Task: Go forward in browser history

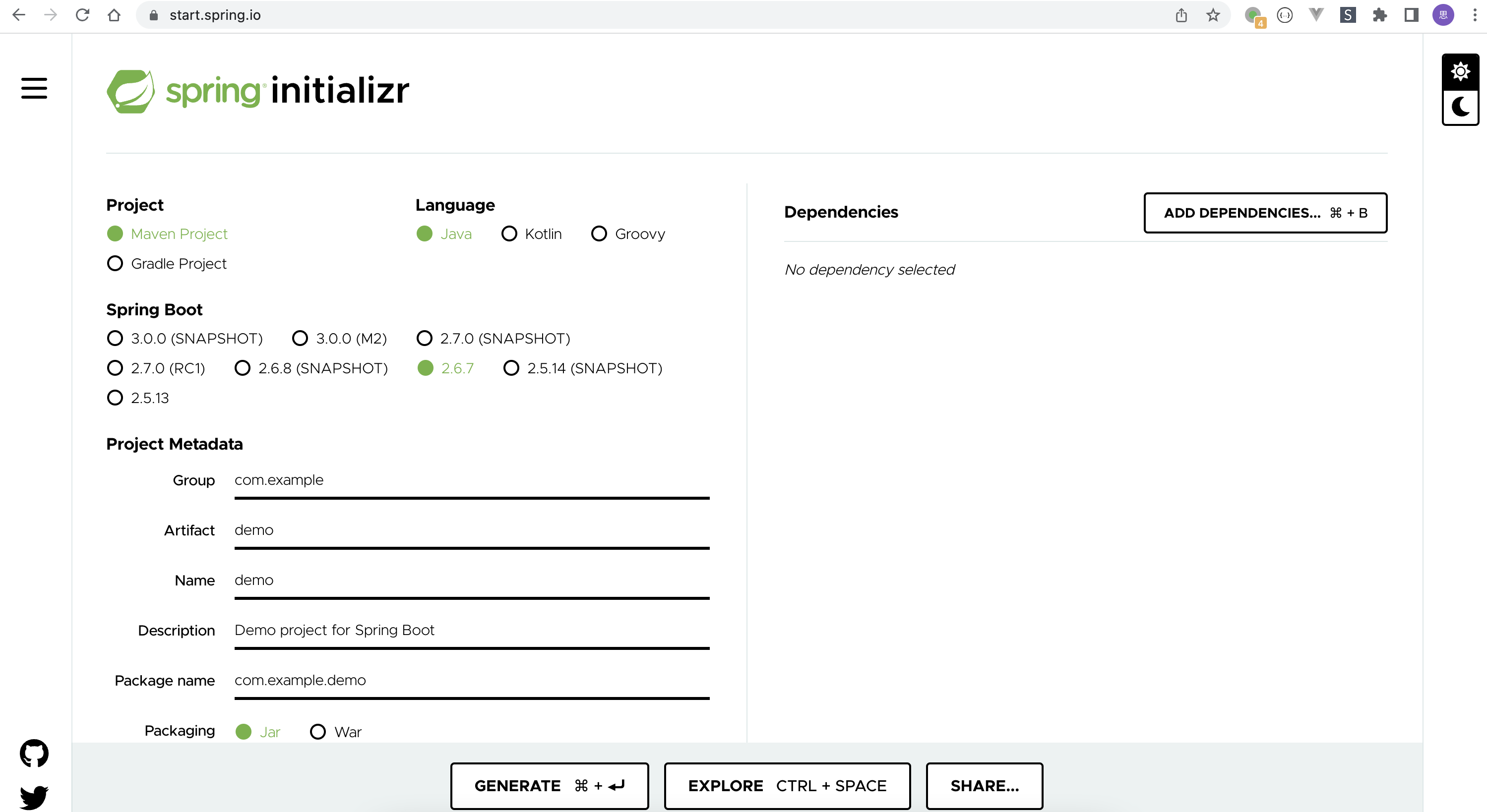Action: [x=51, y=15]
